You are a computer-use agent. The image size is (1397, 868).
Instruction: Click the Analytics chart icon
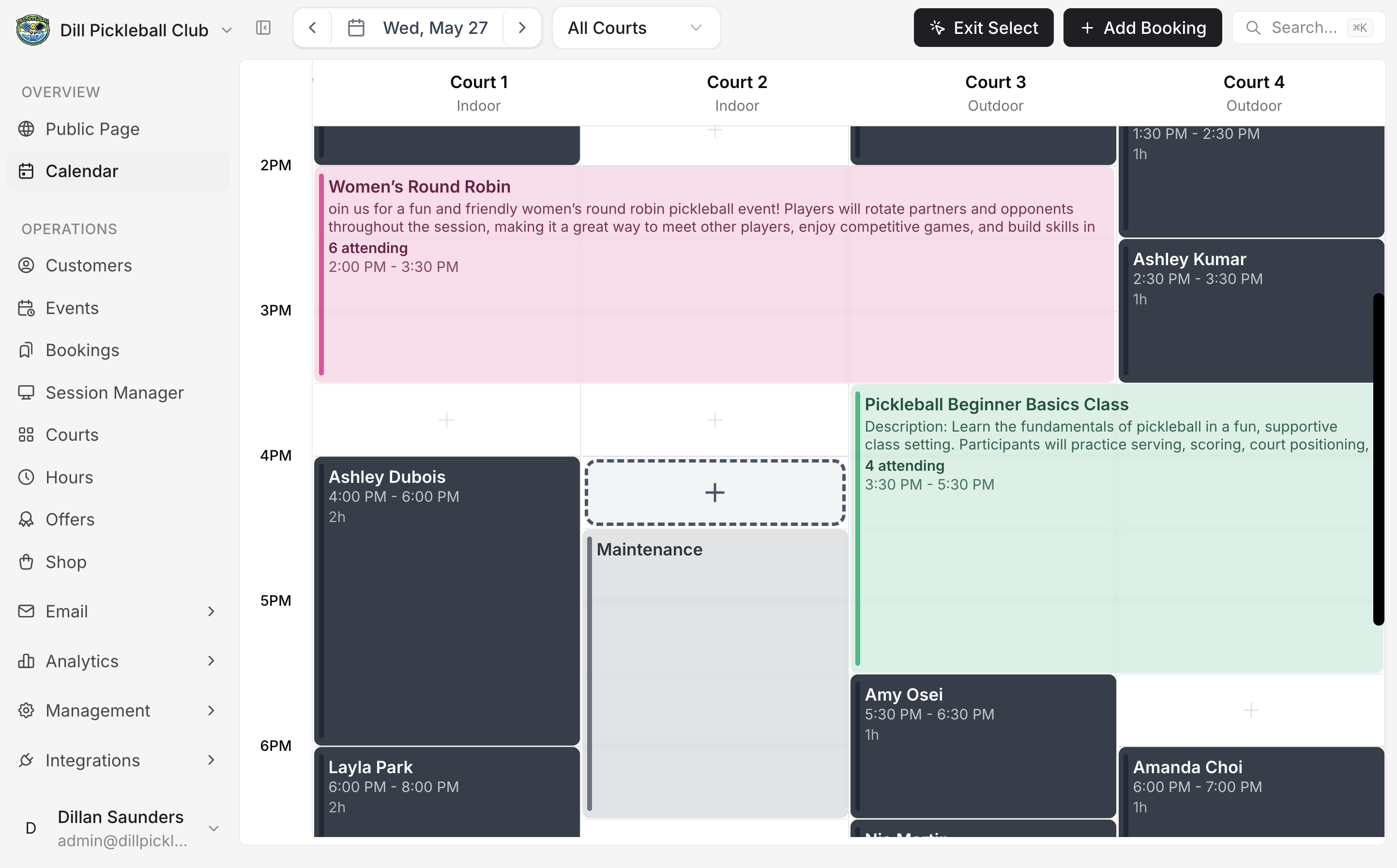click(26, 661)
